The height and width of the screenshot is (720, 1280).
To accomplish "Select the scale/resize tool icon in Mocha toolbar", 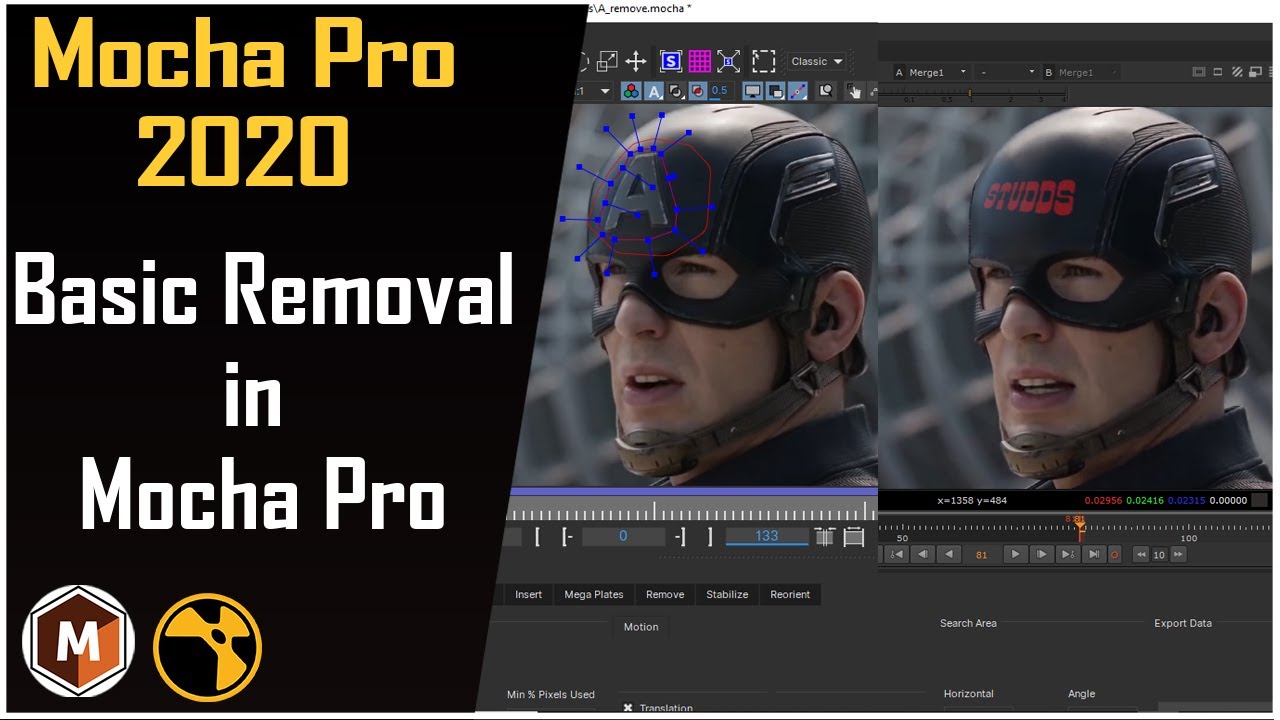I will 607,61.
